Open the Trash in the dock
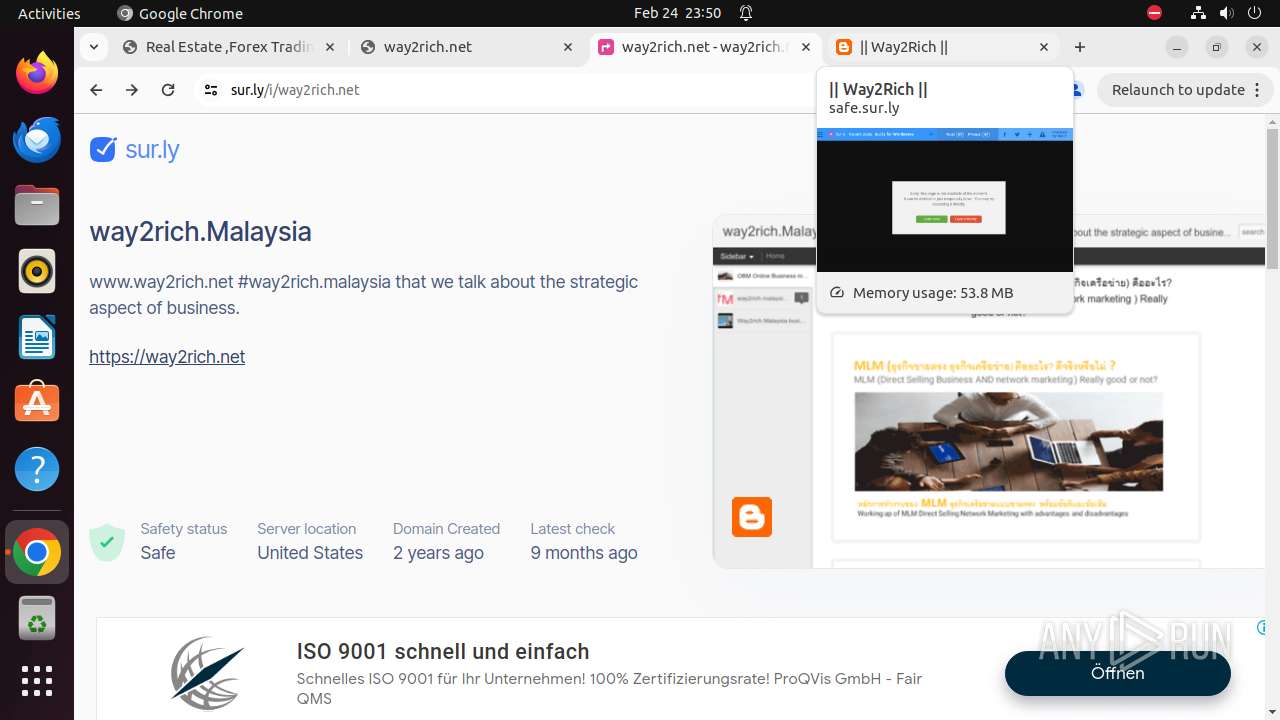Image resolution: width=1280 pixels, height=720 pixels. [x=37, y=618]
